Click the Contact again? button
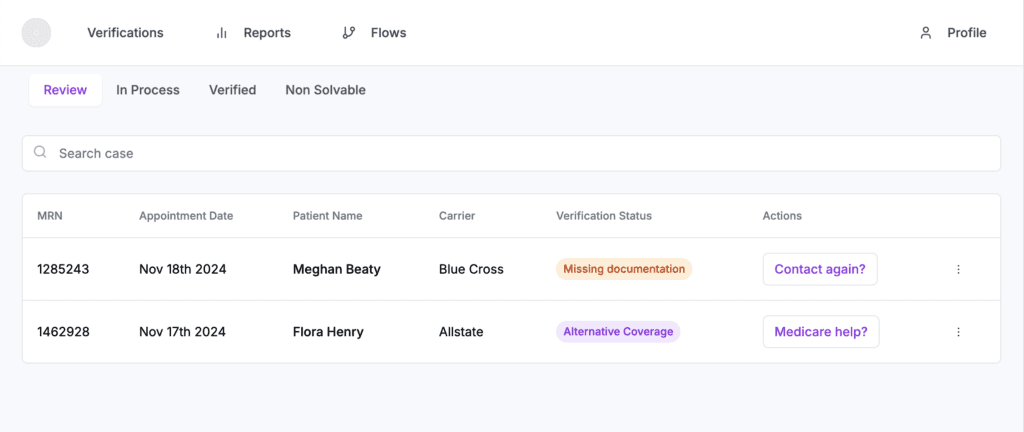The height and width of the screenshot is (432, 1024). 819,269
